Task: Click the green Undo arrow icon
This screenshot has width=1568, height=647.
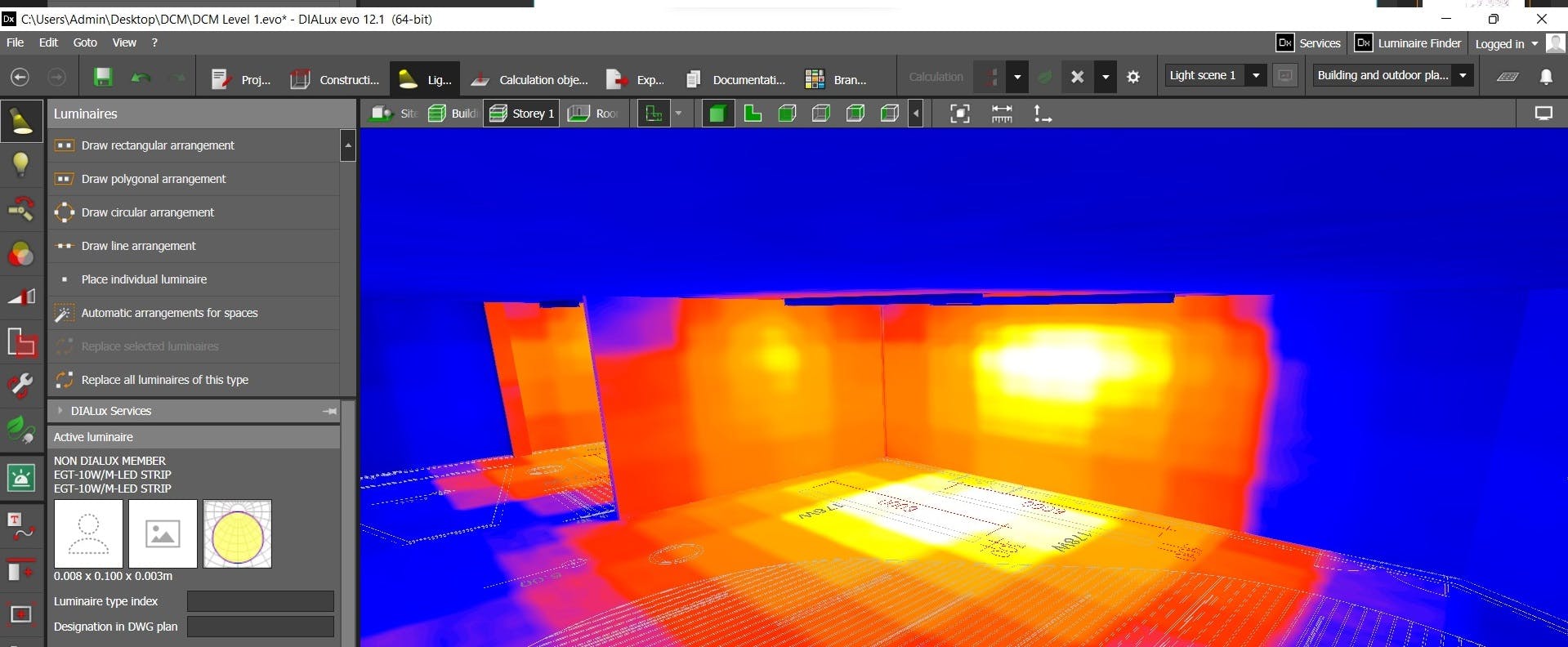Action: click(141, 78)
